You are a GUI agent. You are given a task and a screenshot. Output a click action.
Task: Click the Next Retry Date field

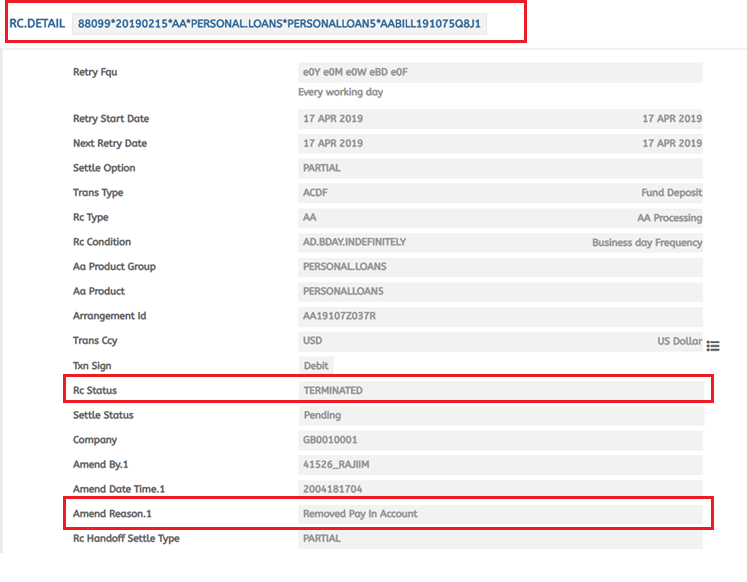500,144
